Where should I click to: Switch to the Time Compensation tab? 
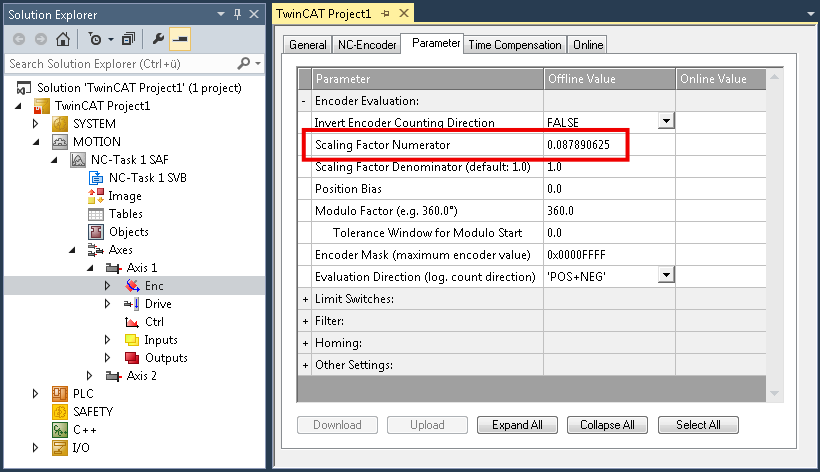coord(515,45)
